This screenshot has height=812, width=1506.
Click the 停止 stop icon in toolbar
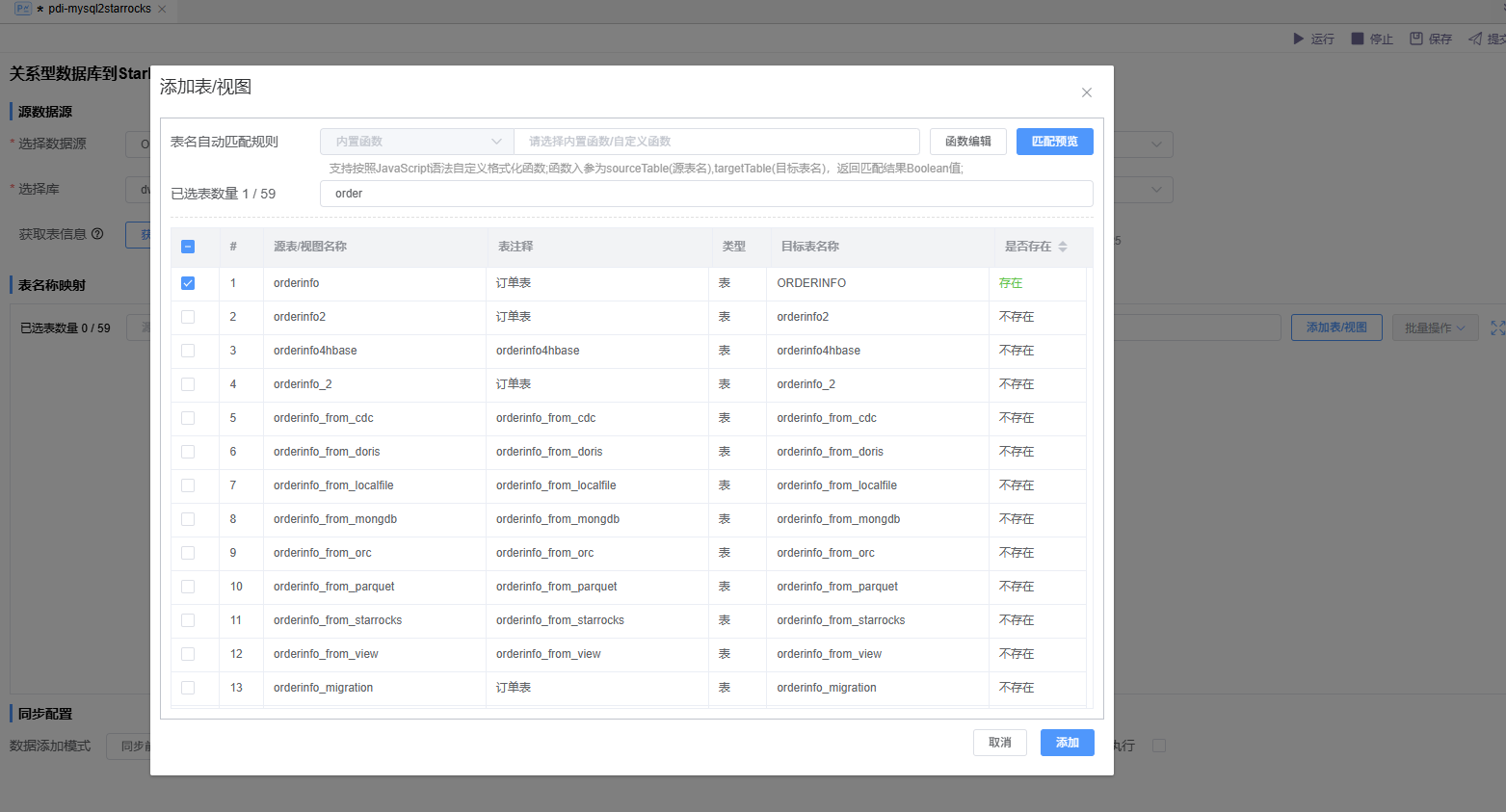1357,39
